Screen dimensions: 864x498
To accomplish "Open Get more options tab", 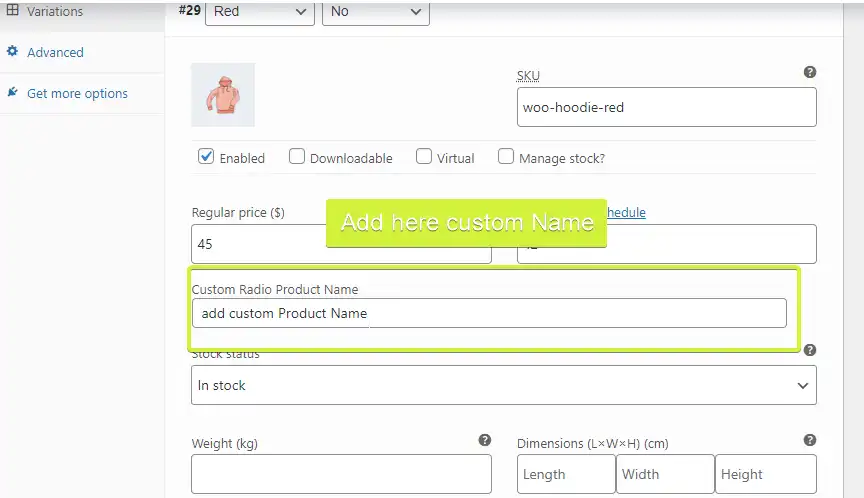I will point(77,94).
